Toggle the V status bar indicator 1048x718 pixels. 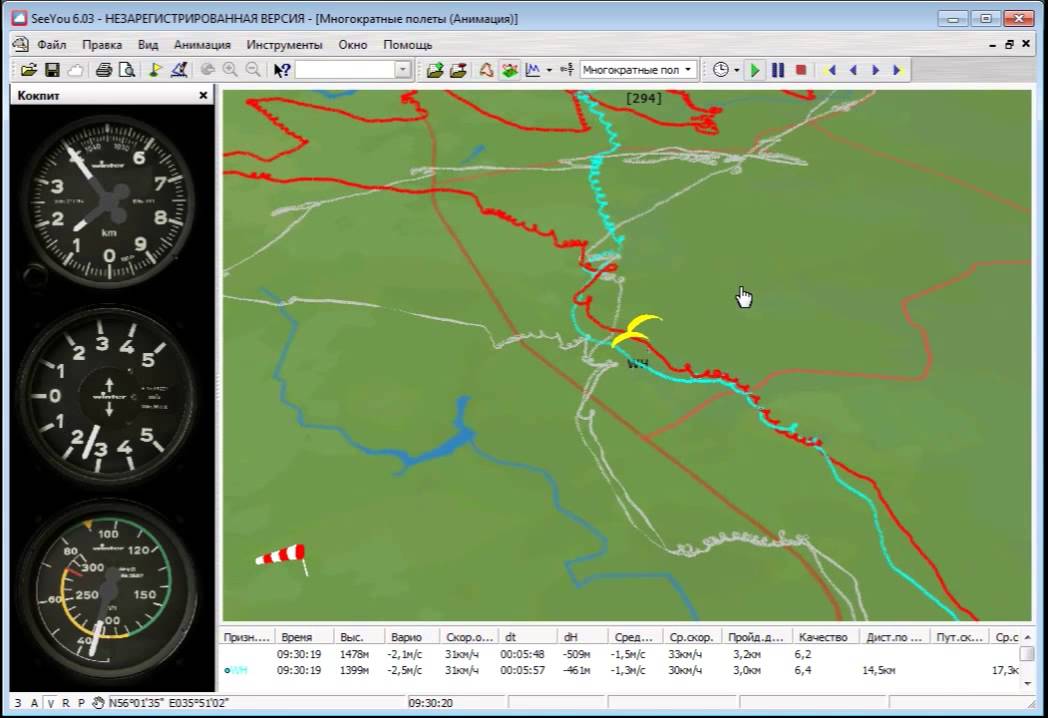(50, 703)
